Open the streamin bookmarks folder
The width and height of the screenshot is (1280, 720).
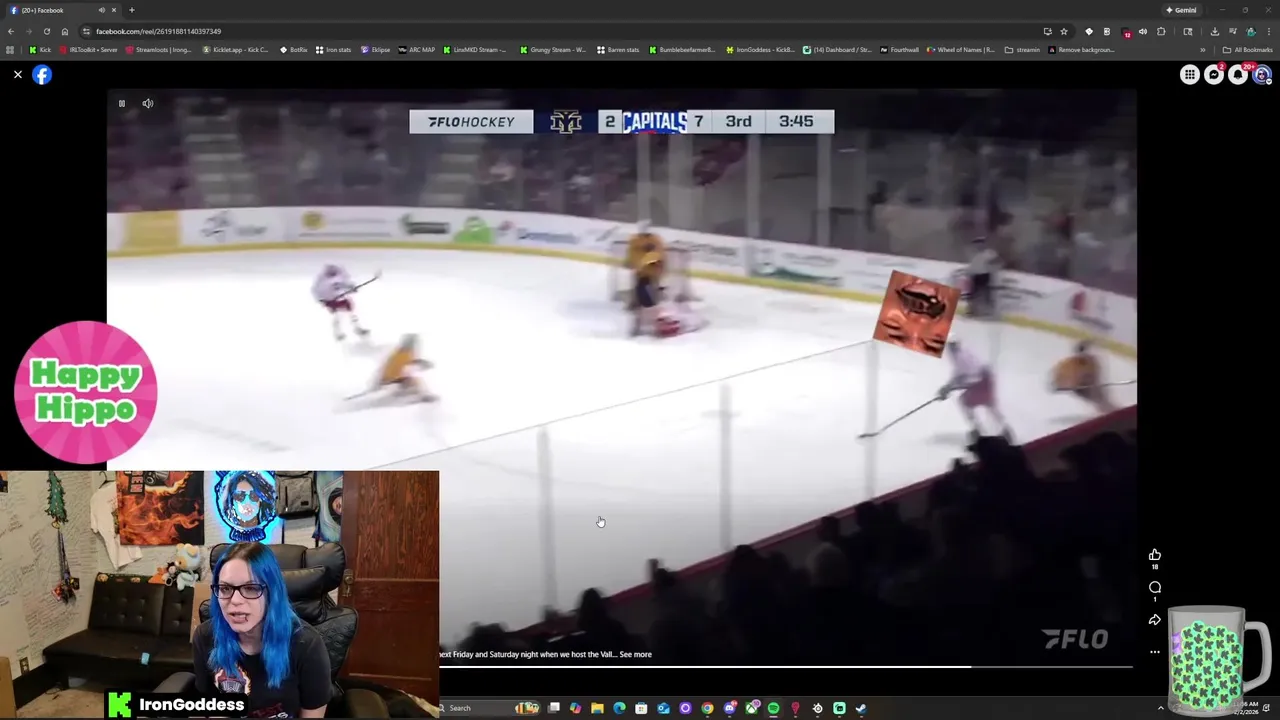click(1022, 49)
